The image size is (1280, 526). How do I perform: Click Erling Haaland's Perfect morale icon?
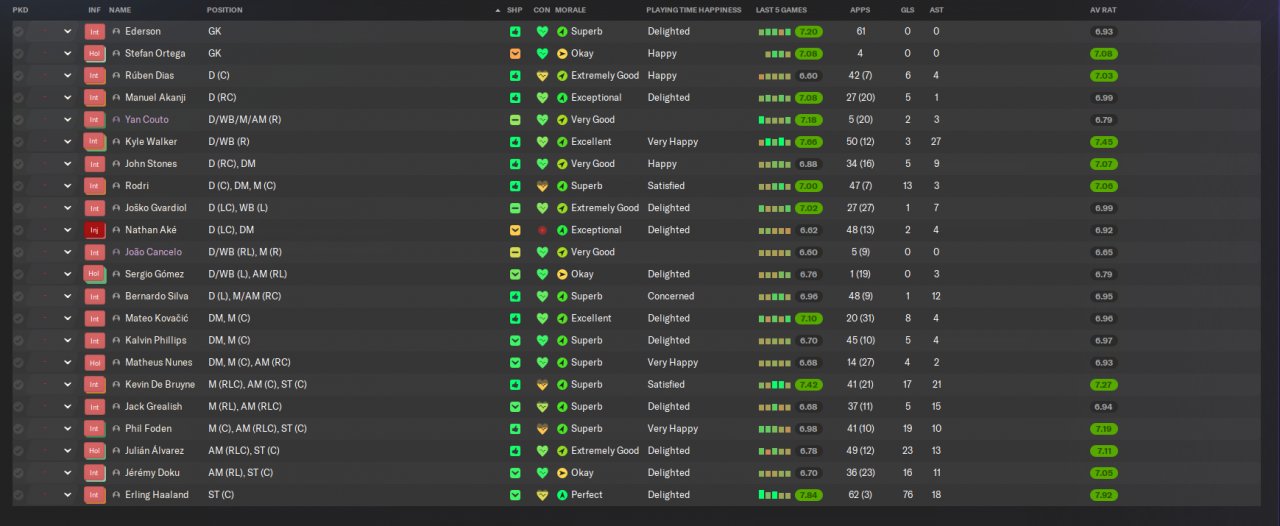(562, 495)
